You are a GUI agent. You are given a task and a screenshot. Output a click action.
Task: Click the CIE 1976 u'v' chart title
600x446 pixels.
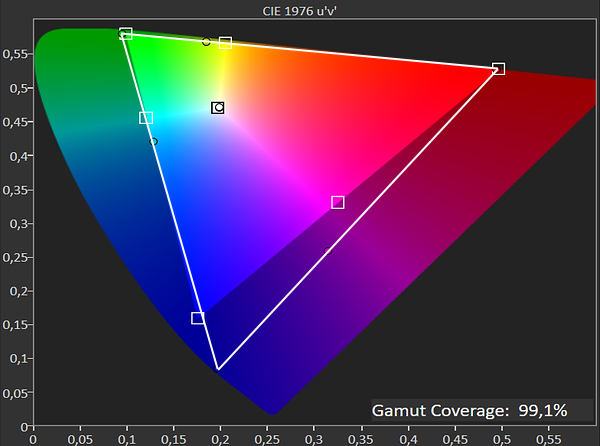(x=300, y=11)
